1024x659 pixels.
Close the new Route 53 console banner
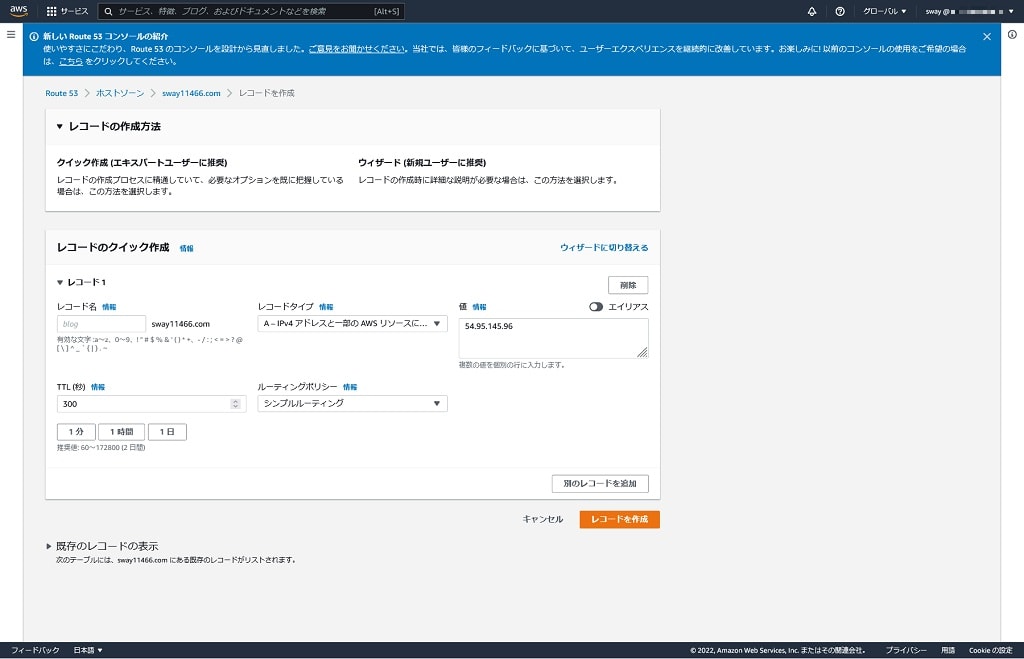(x=987, y=37)
